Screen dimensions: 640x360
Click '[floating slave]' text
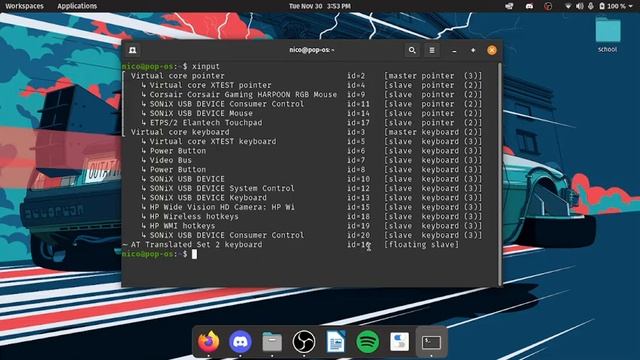(x=421, y=245)
